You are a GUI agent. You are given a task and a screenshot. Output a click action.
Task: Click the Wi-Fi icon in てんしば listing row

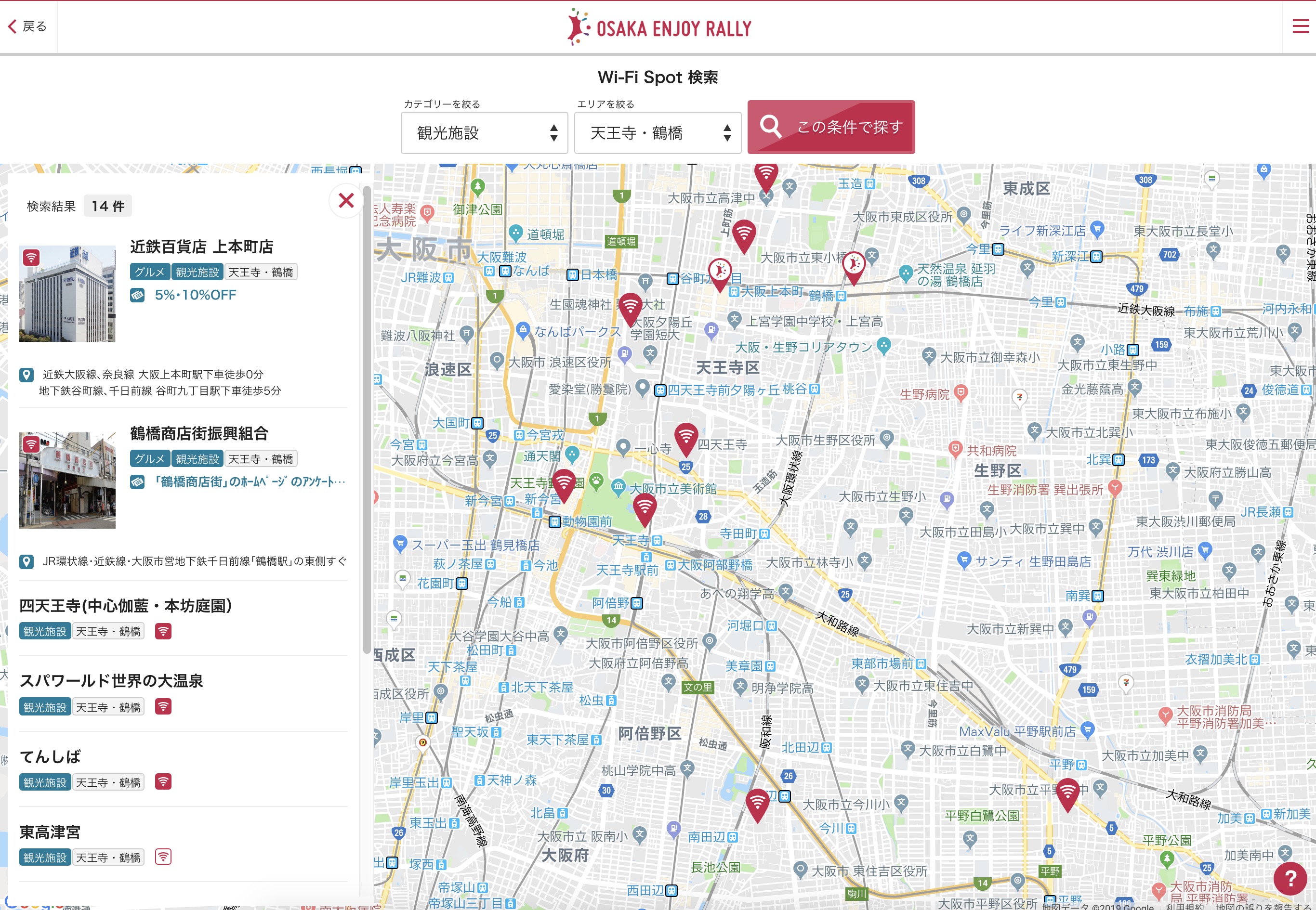click(x=163, y=782)
